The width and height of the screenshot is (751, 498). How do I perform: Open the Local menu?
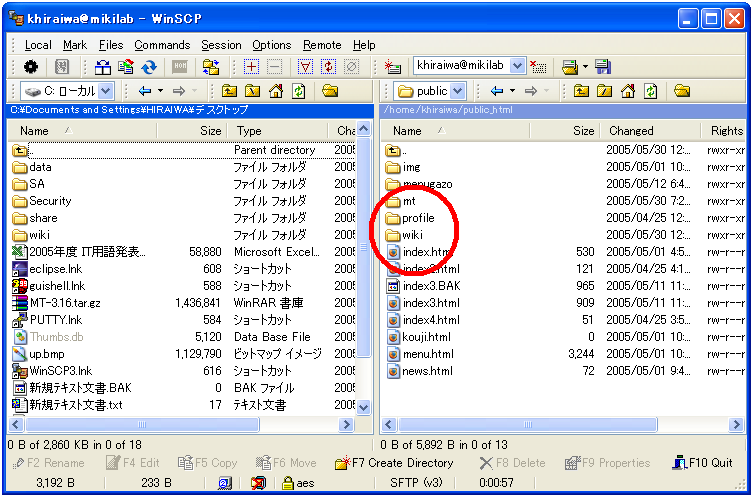[x=38, y=45]
